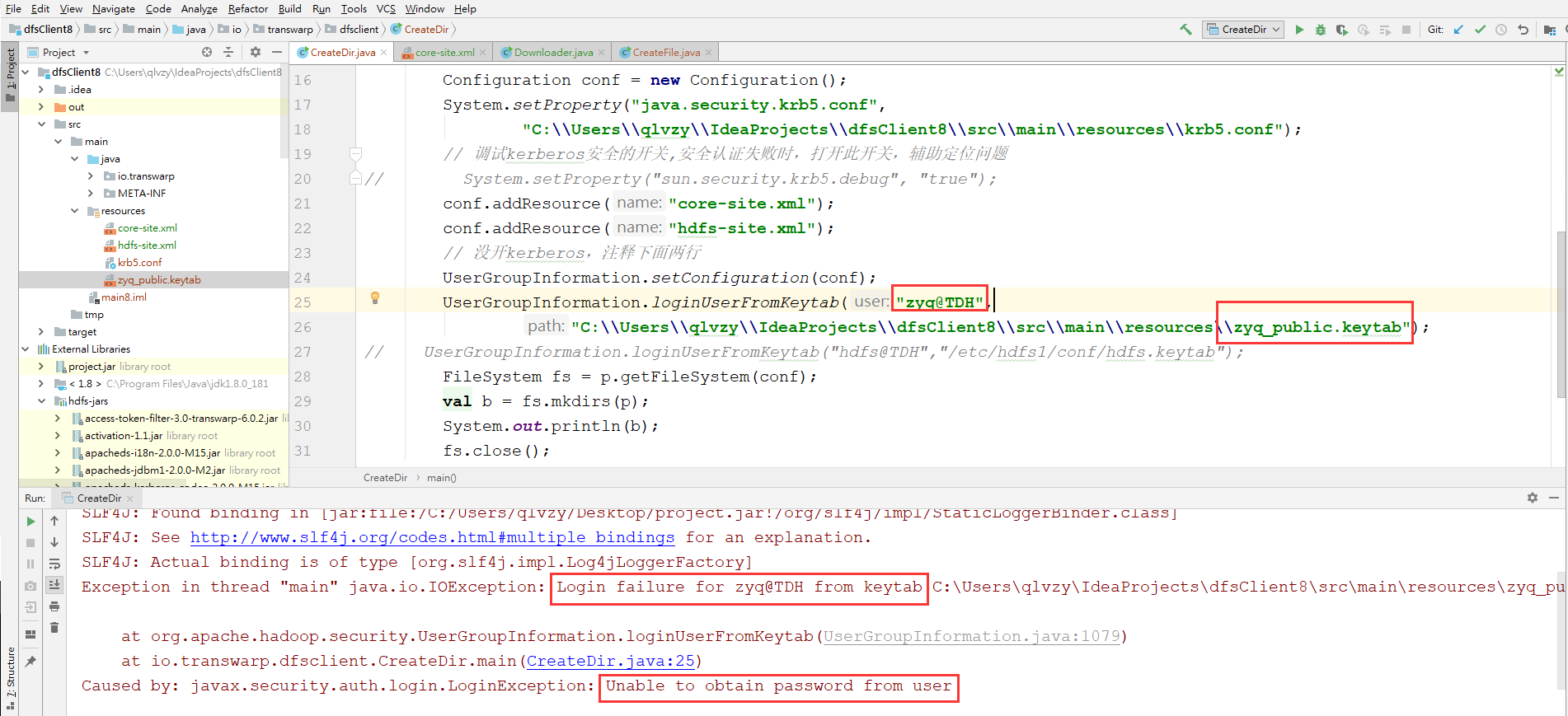Viewport: 1568px width, 716px height.
Task: Hide the Run panel with minus icon
Action: pos(1554,498)
